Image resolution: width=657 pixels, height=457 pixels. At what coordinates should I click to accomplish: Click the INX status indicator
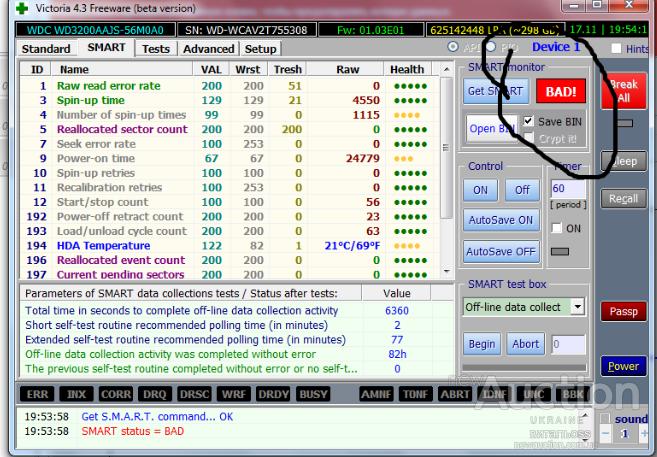point(76,394)
